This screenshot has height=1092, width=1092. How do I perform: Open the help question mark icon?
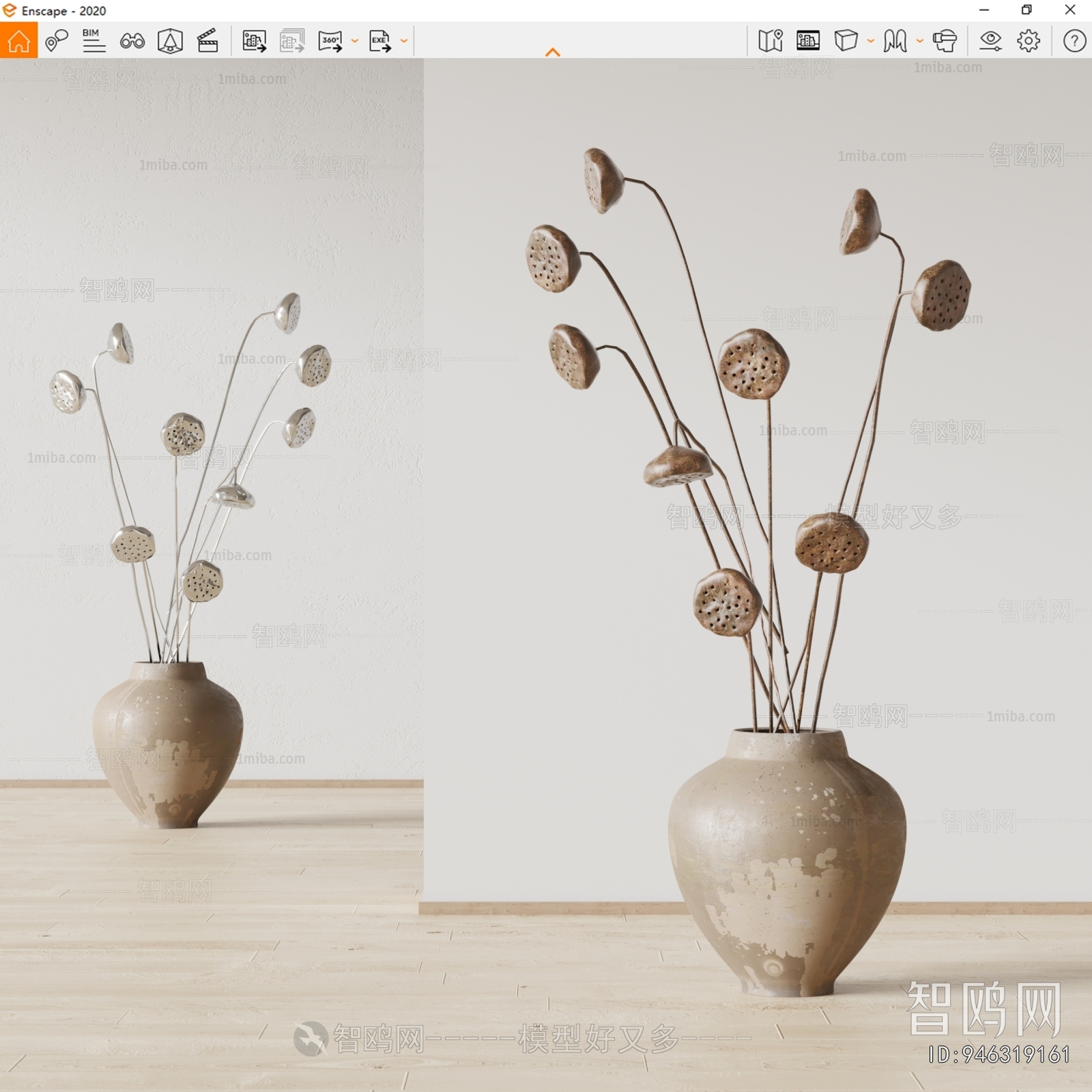coord(1074,41)
